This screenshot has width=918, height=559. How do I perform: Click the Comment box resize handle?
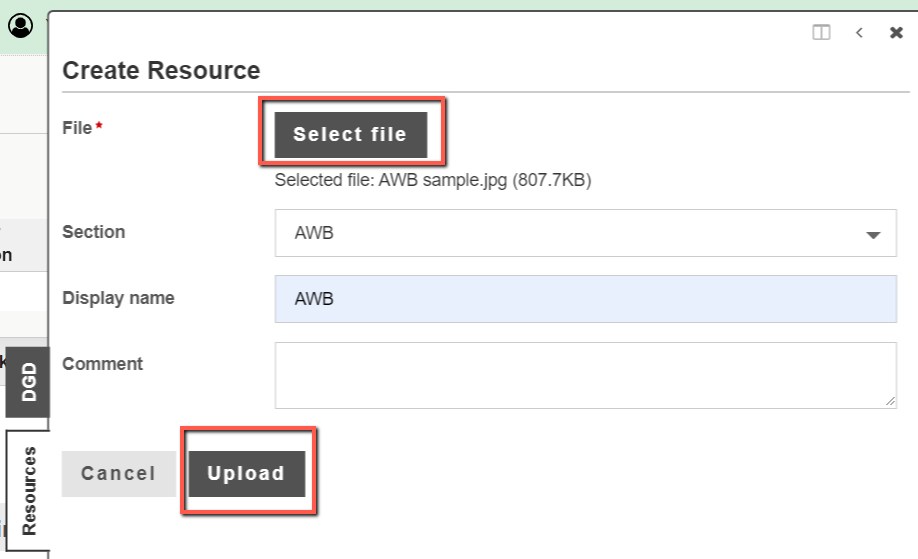(890, 402)
